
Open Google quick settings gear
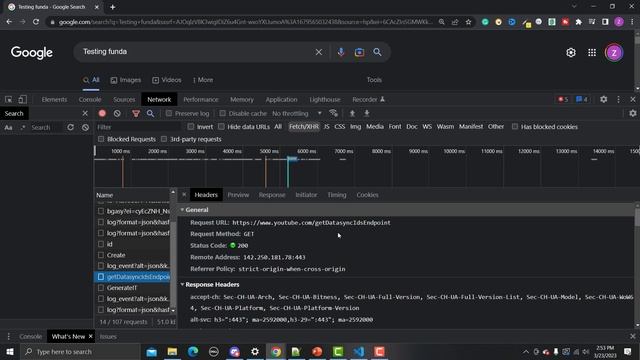coord(571,52)
